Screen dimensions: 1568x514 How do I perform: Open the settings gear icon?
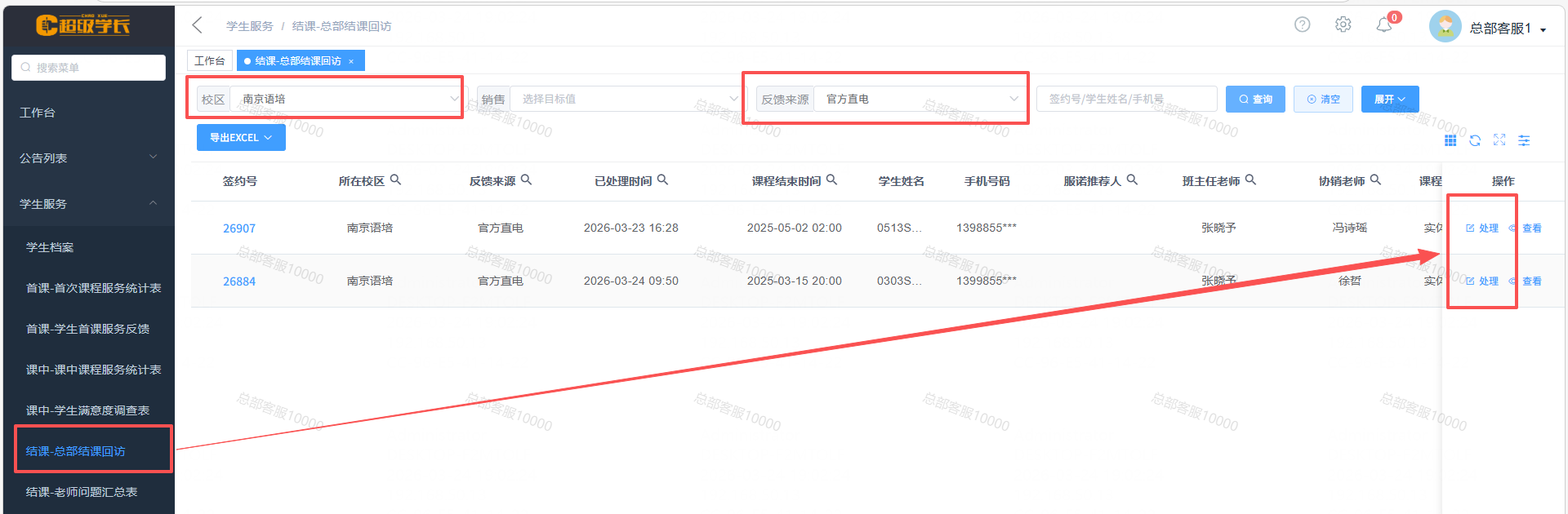point(1343,25)
